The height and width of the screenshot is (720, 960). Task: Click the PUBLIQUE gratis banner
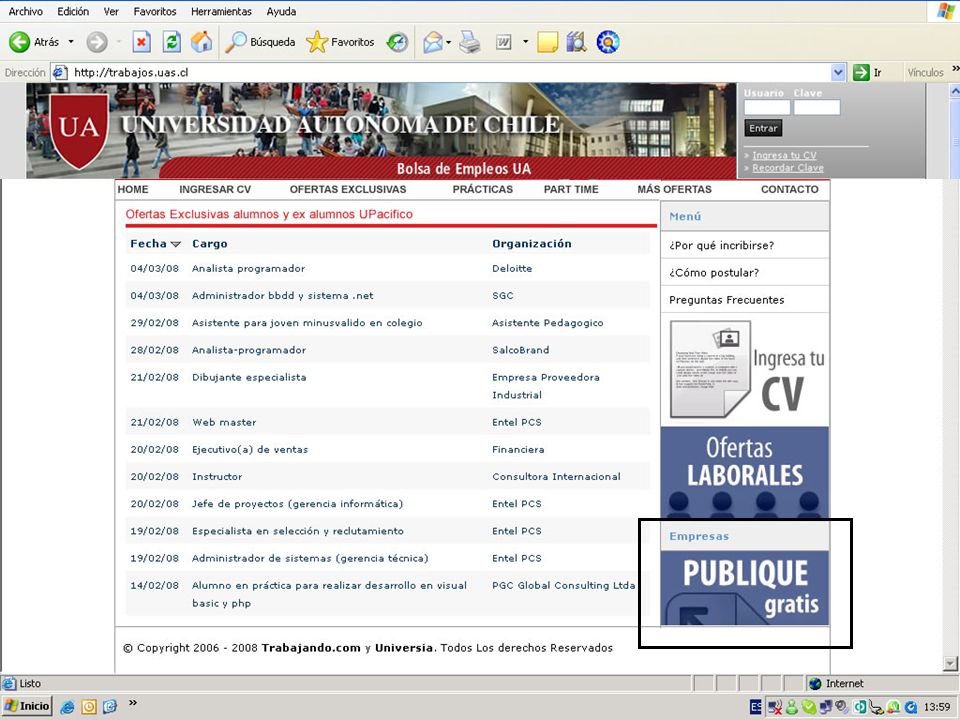click(x=745, y=588)
